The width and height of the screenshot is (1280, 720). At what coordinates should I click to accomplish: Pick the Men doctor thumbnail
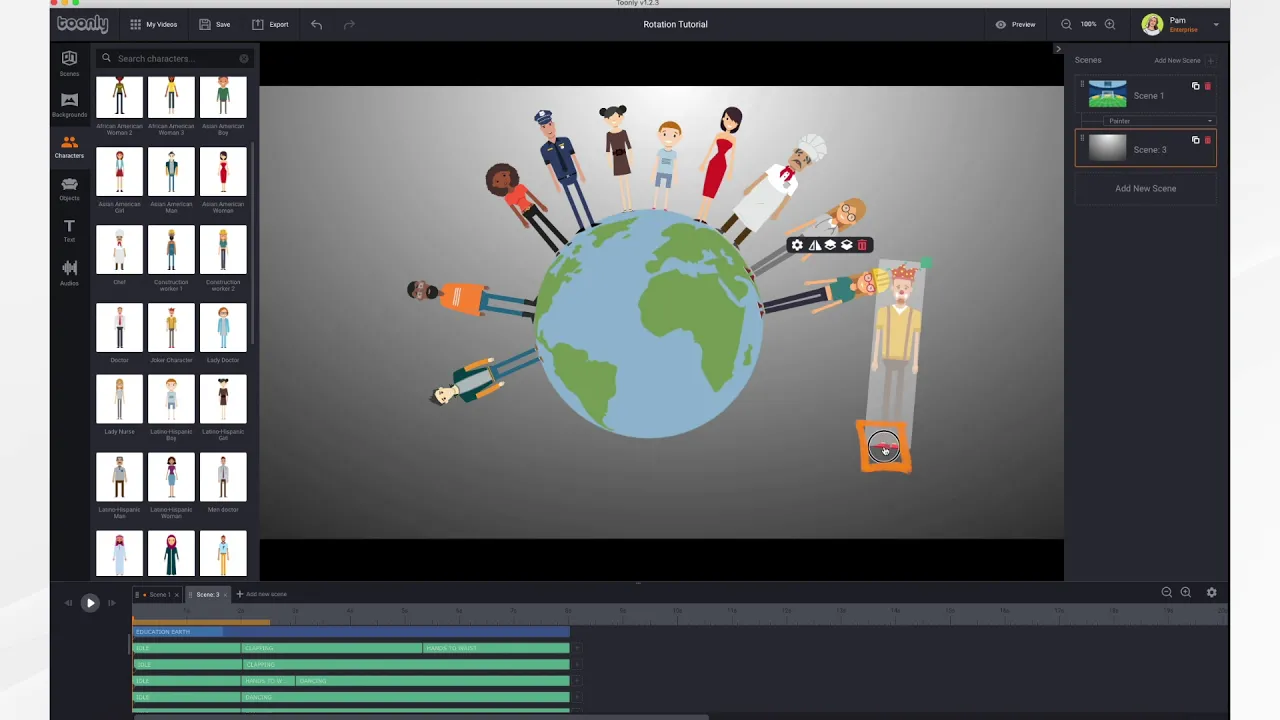click(x=223, y=477)
